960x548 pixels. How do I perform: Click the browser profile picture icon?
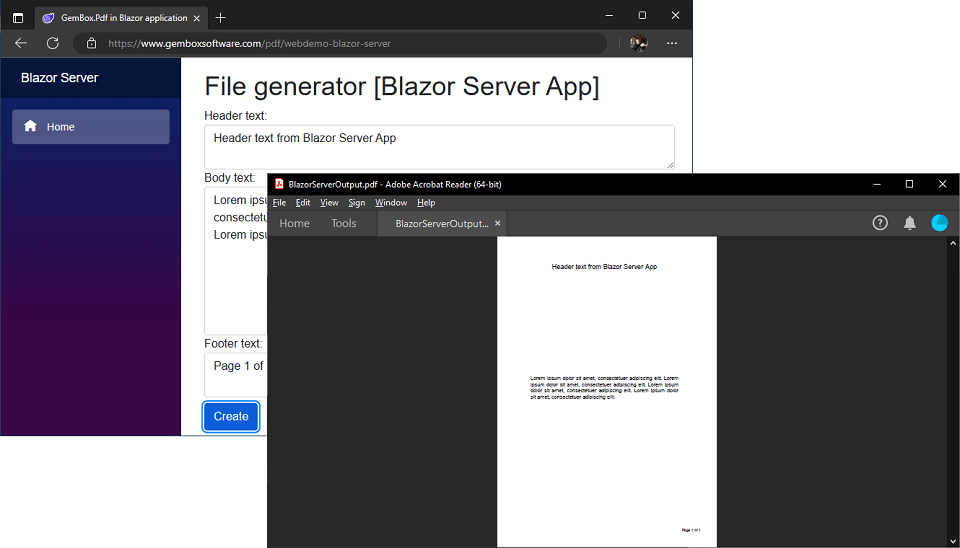pos(638,43)
